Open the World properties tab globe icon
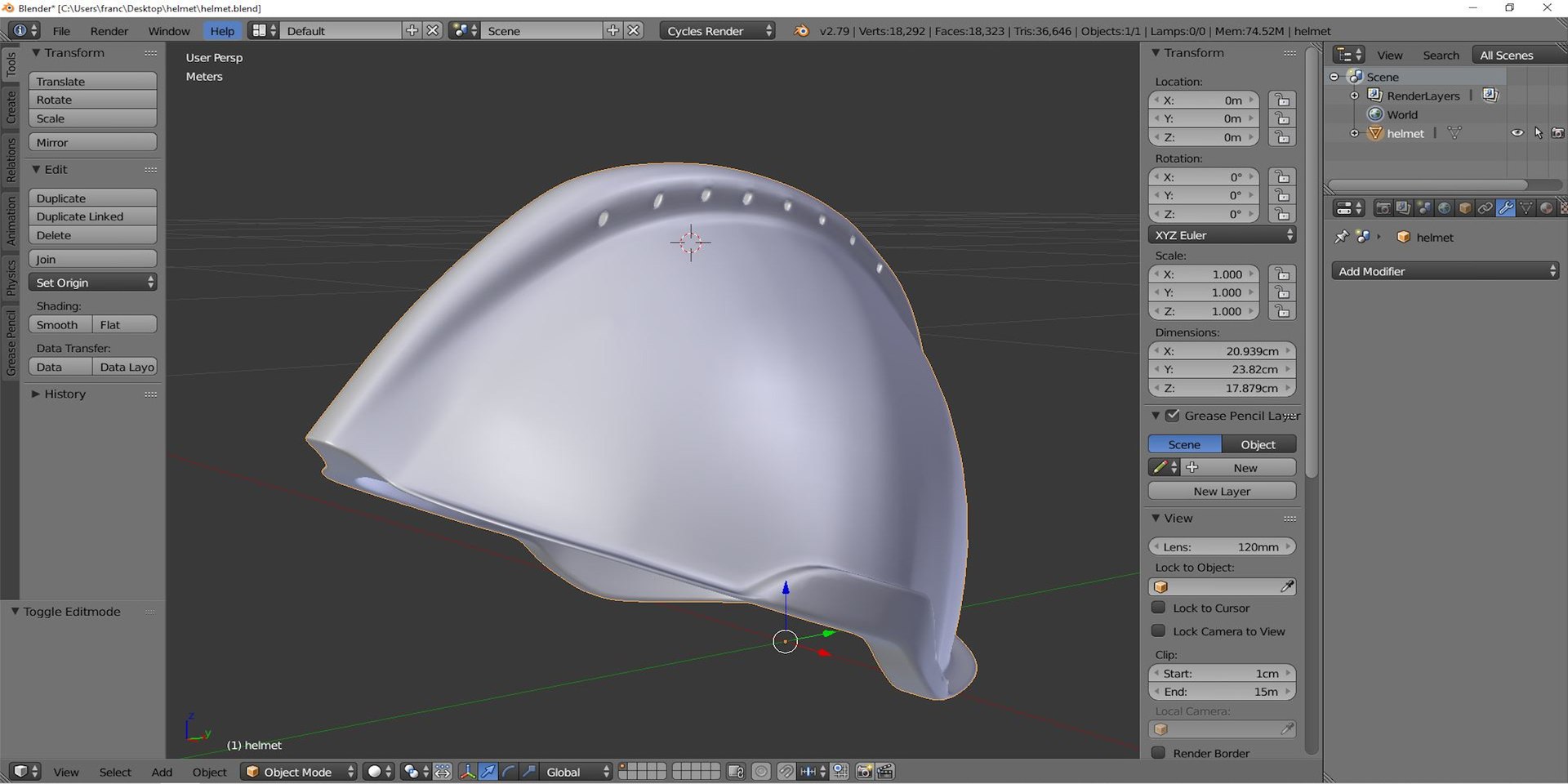 click(1444, 208)
